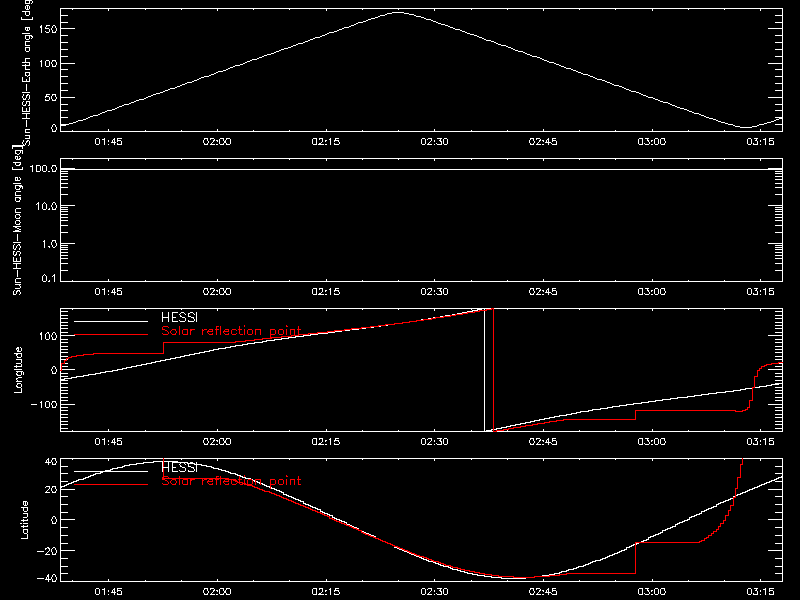Select the HESSI legend label in Latitude plot
Image resolution: width=800 pixels, height=600 pixels.
(x=179, y=467)
